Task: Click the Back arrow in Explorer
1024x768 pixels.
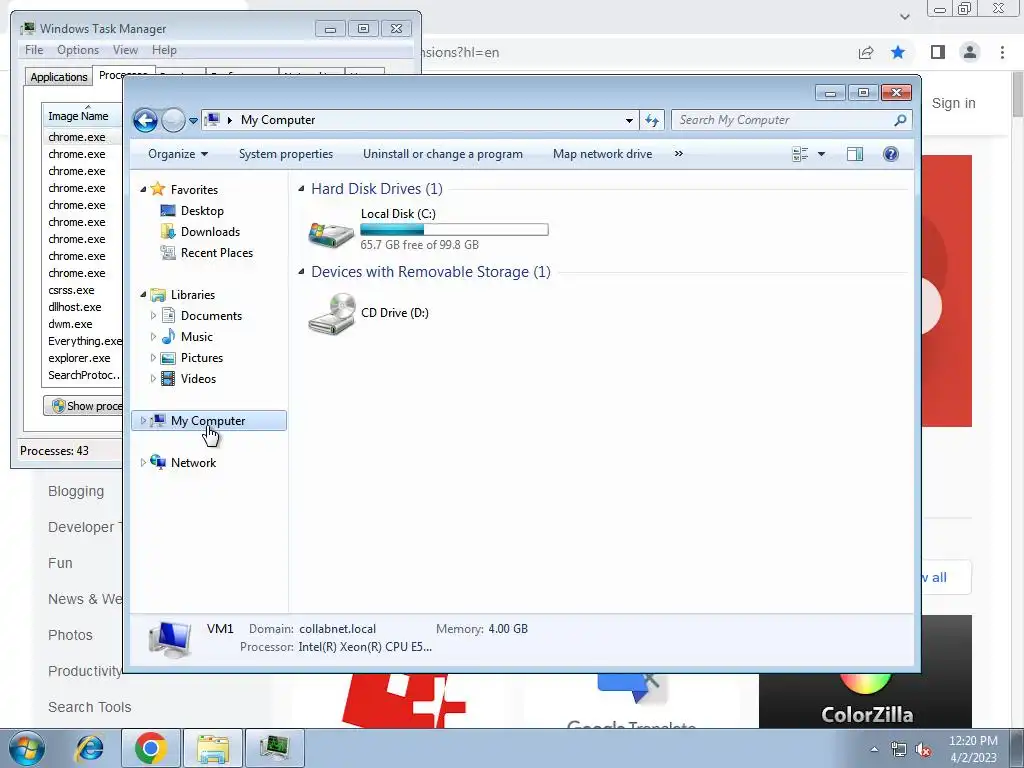Action: tap(145, 120)
